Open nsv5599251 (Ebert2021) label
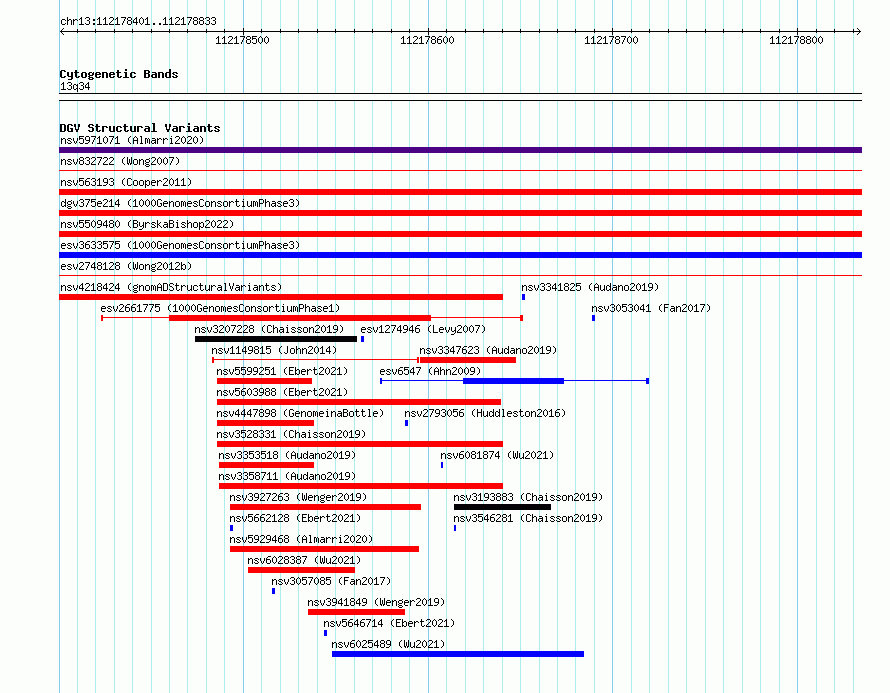Screen dimensions: 890x693 coord(282,371)
